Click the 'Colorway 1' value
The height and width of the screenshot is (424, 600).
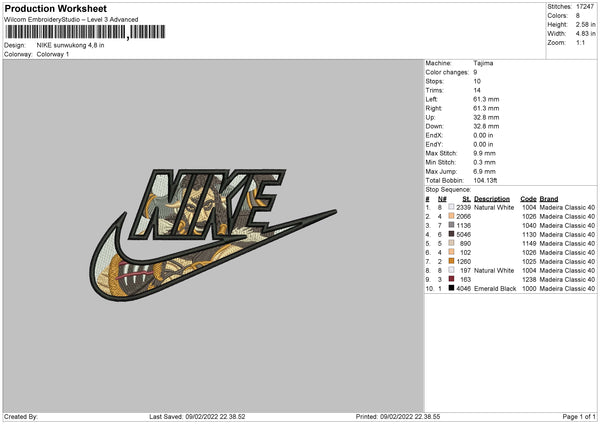[x=53, y=54]
